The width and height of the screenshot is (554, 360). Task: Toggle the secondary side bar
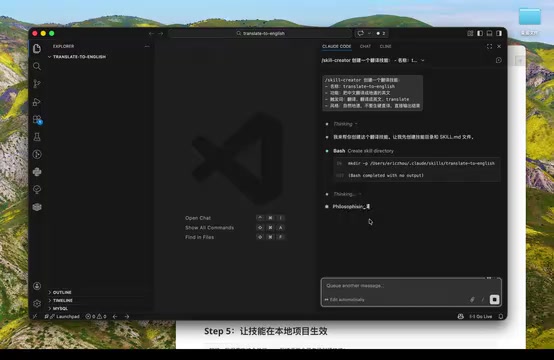pyautogui.click(x=499, y=34)
